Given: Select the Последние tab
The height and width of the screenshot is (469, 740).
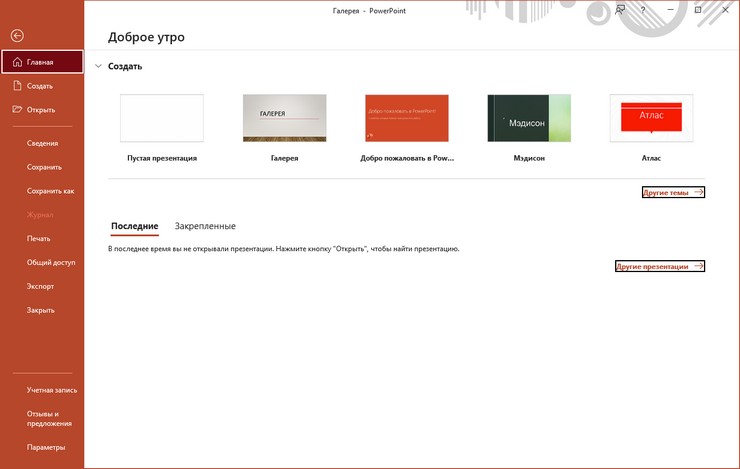Looking at the screenshot, I should 134,227.
